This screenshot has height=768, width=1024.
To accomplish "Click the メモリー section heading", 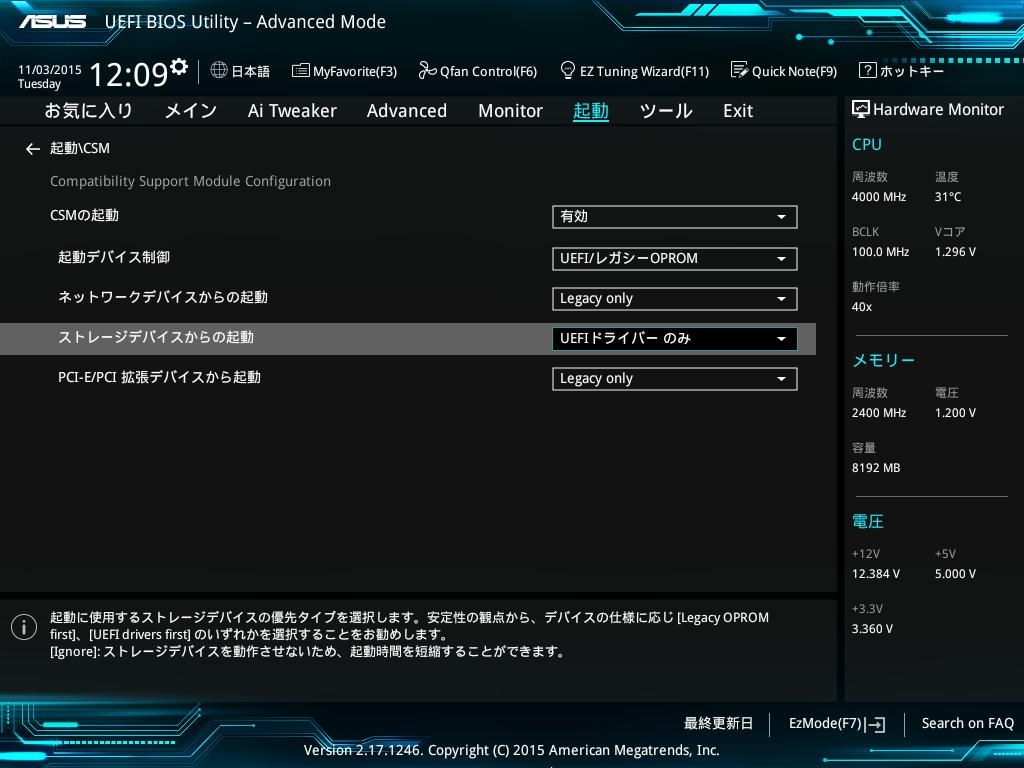I will click(883, 360).
